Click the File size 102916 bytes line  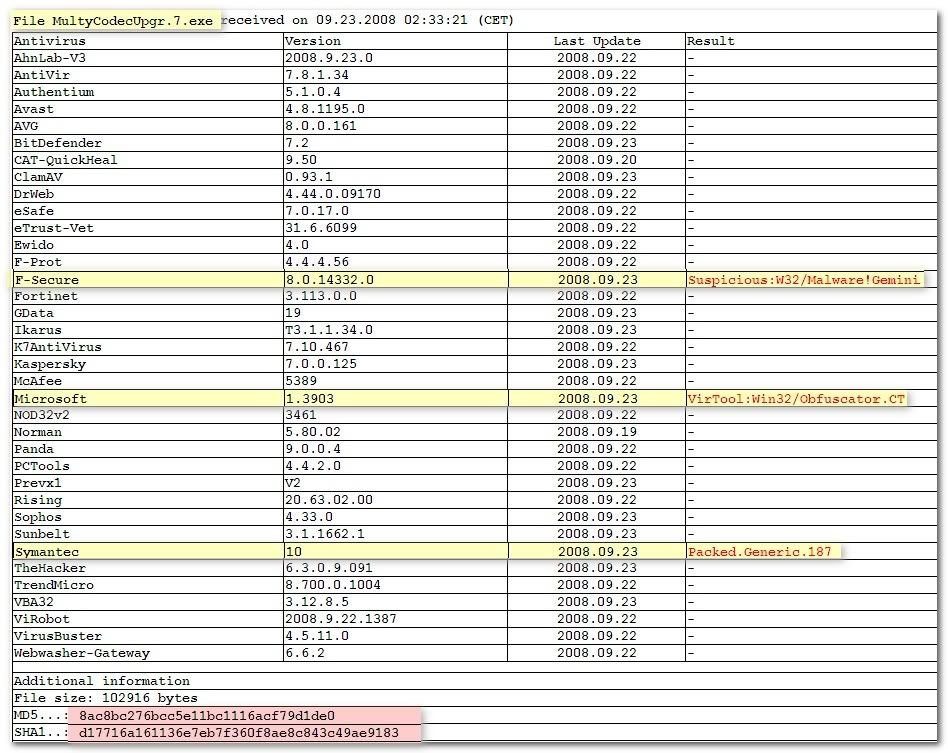105,698
